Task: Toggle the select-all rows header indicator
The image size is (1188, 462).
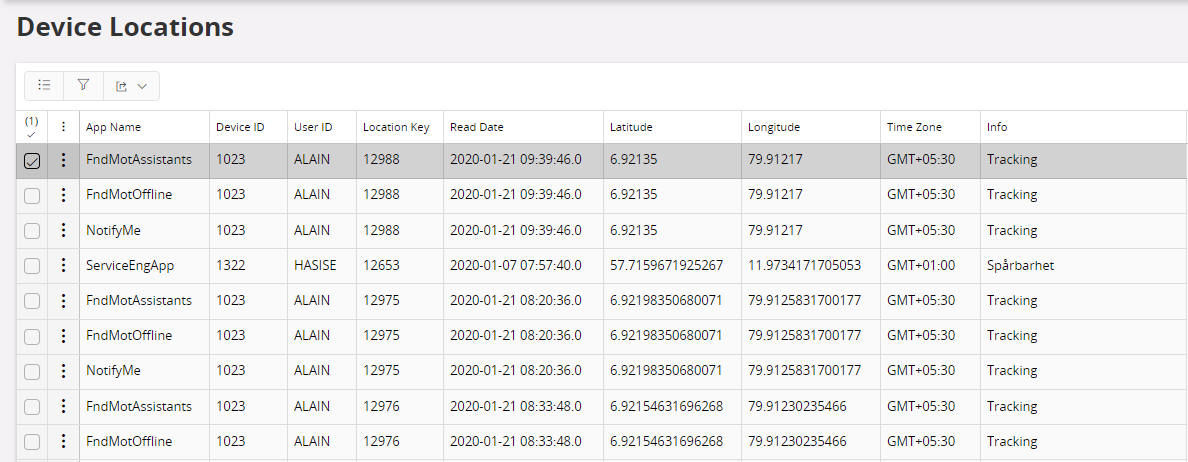Action: click(31, 127)
